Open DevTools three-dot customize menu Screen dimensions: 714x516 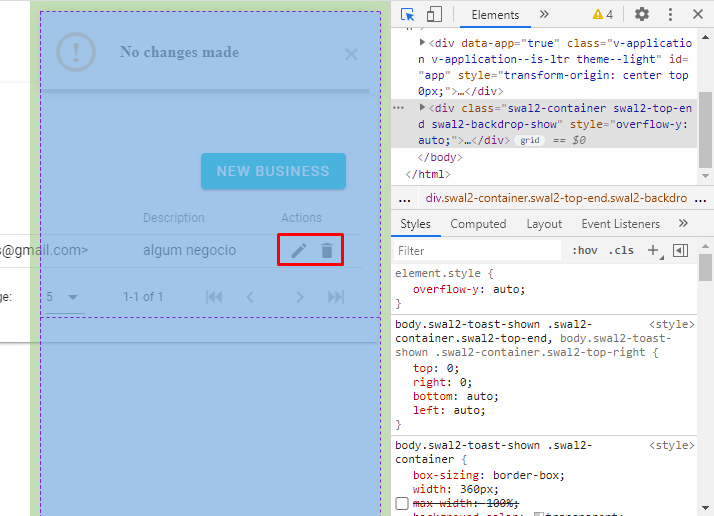tap(670, 15)
